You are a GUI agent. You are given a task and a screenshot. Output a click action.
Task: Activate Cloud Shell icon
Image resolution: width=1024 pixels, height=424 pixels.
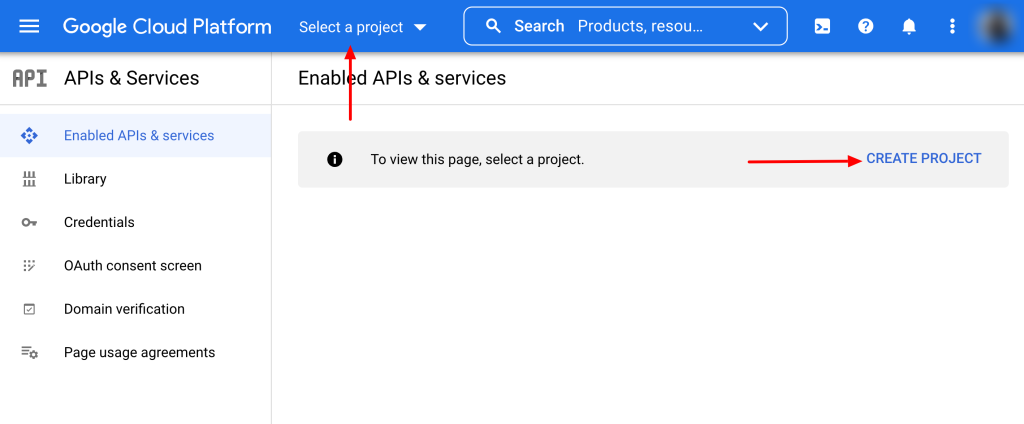tap(822, 26)
